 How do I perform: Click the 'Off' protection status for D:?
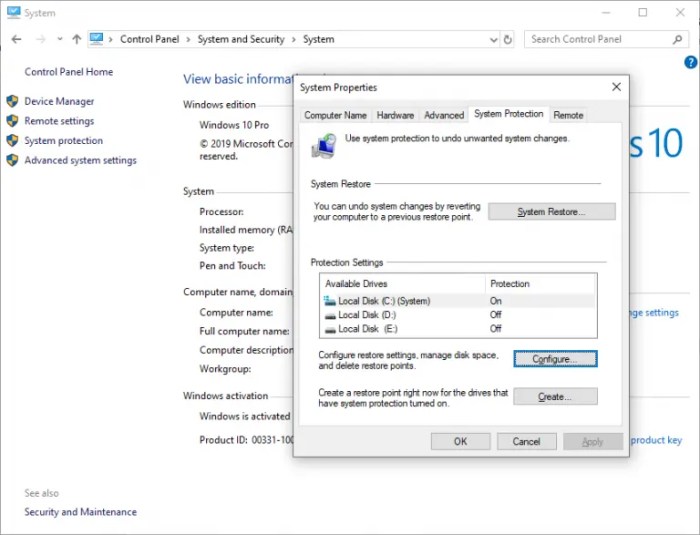pyautogui.click(x=496, y=315)
